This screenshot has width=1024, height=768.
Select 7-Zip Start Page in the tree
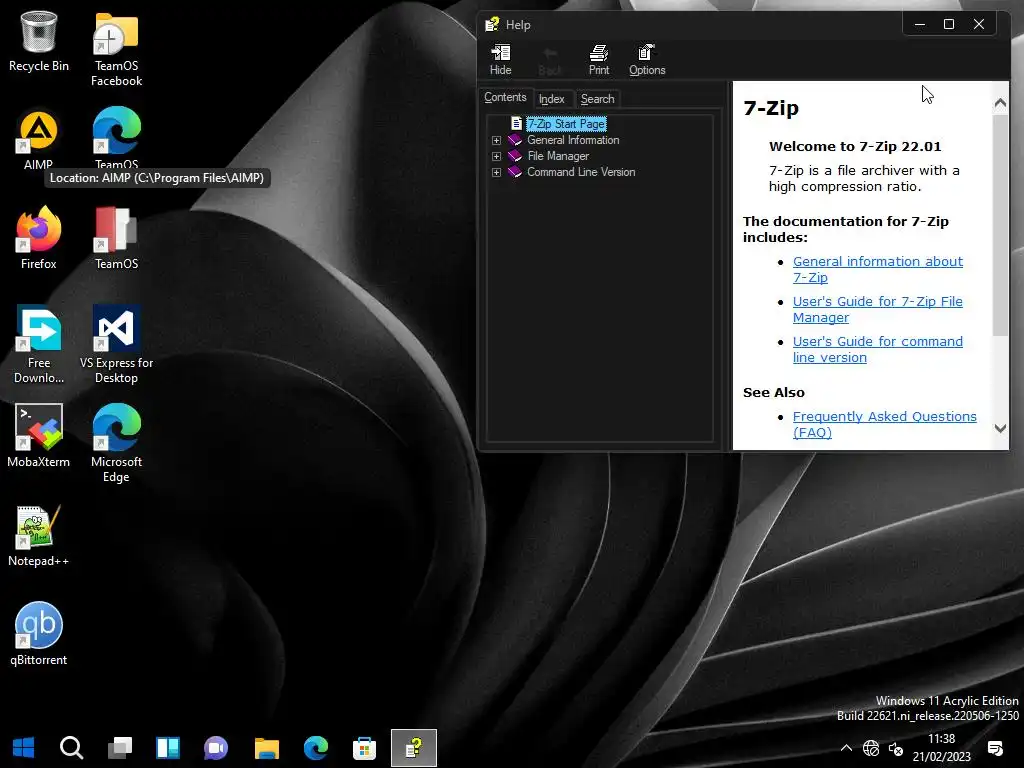coord(566,123)
